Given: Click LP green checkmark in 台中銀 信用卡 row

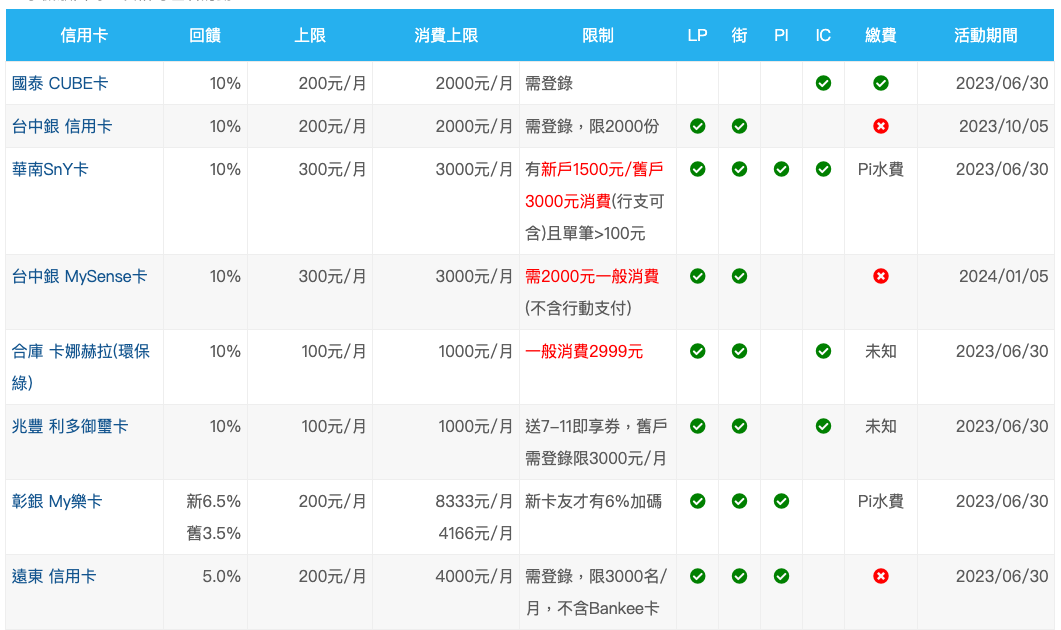Looking at the screenshot, I should tap(698, 127).
